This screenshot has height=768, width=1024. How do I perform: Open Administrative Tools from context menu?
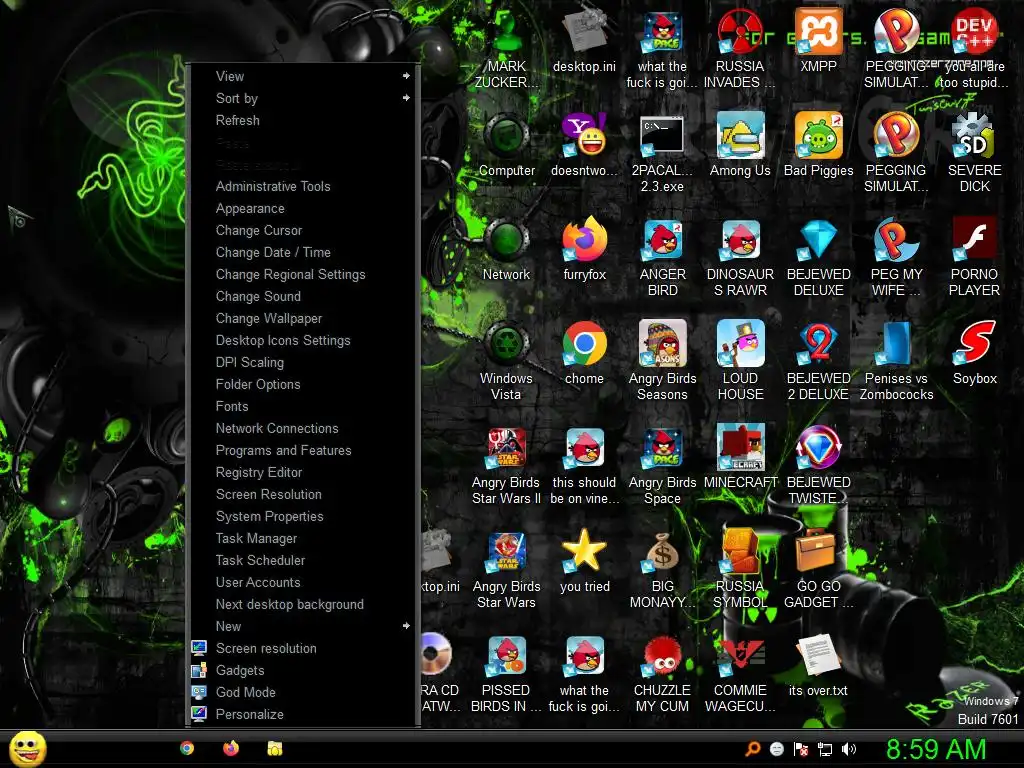click(303, 186)
